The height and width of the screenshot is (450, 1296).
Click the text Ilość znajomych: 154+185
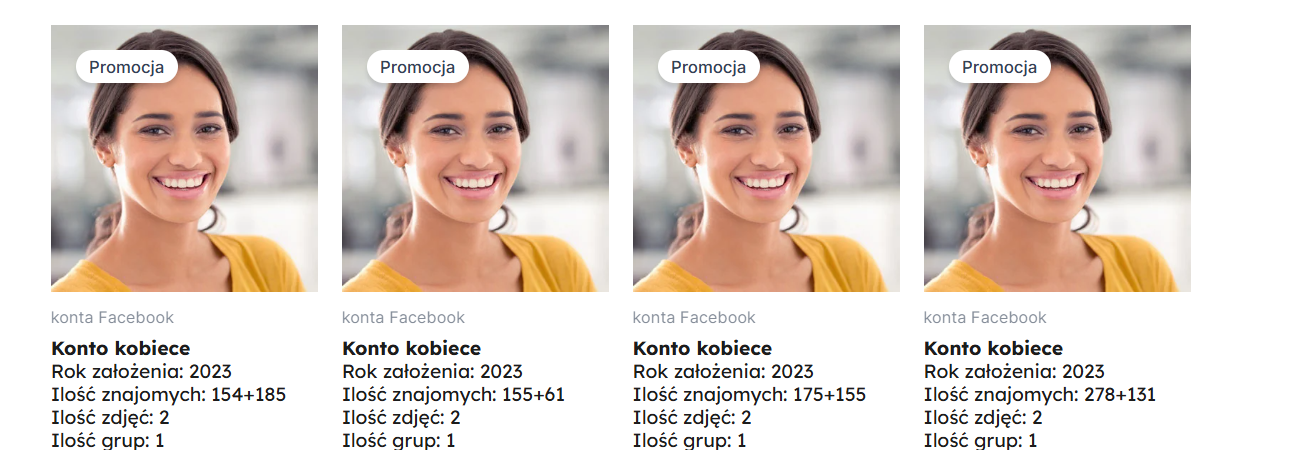click(x=168, y=395)
